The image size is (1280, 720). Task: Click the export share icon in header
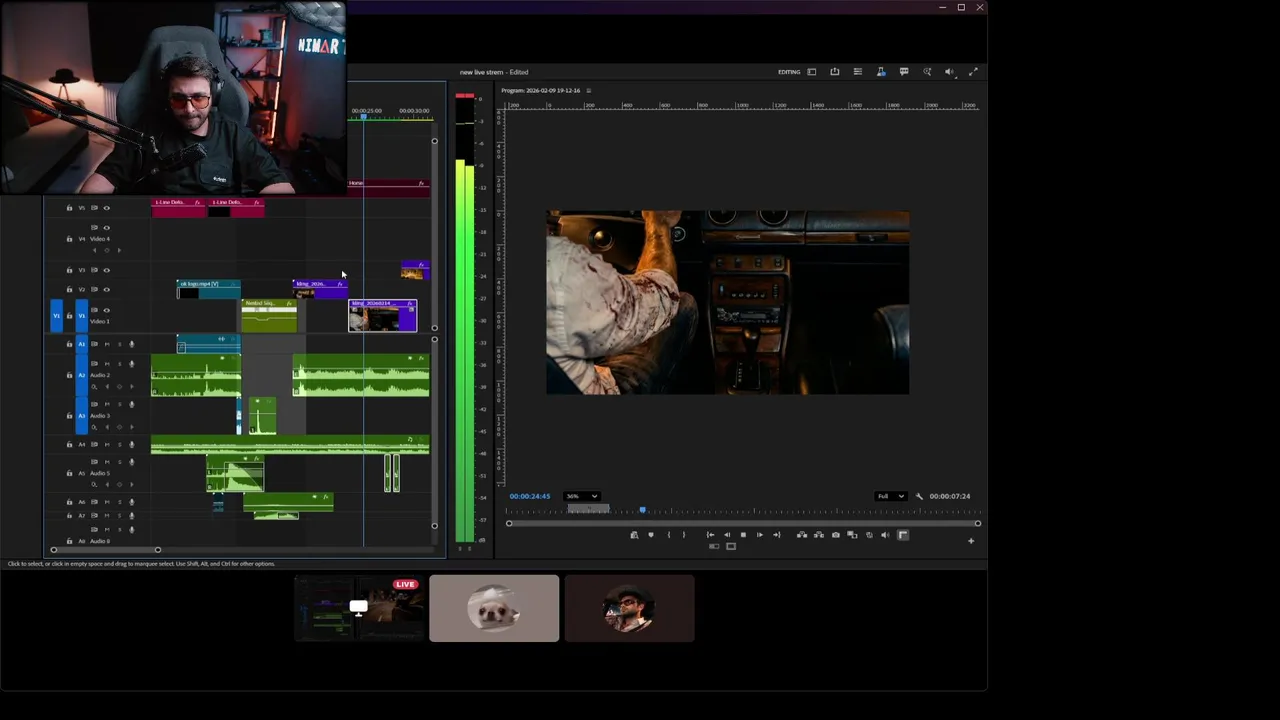(x=835, y=72)
